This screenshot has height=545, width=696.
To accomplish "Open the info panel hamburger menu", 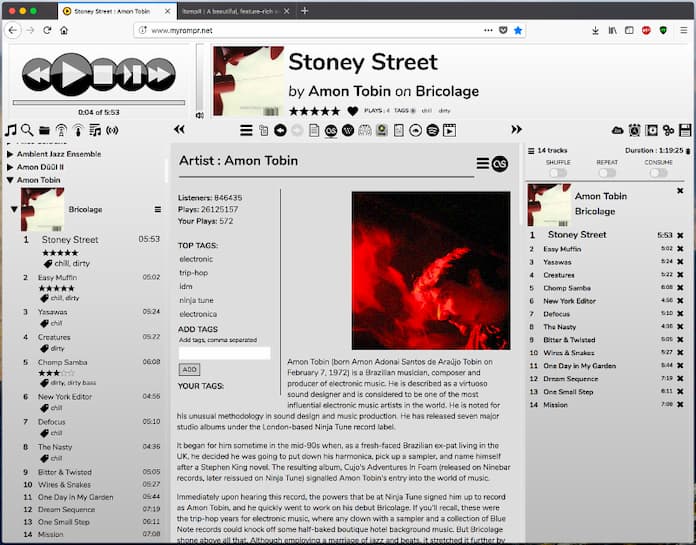I will click(x=483, y=163).
